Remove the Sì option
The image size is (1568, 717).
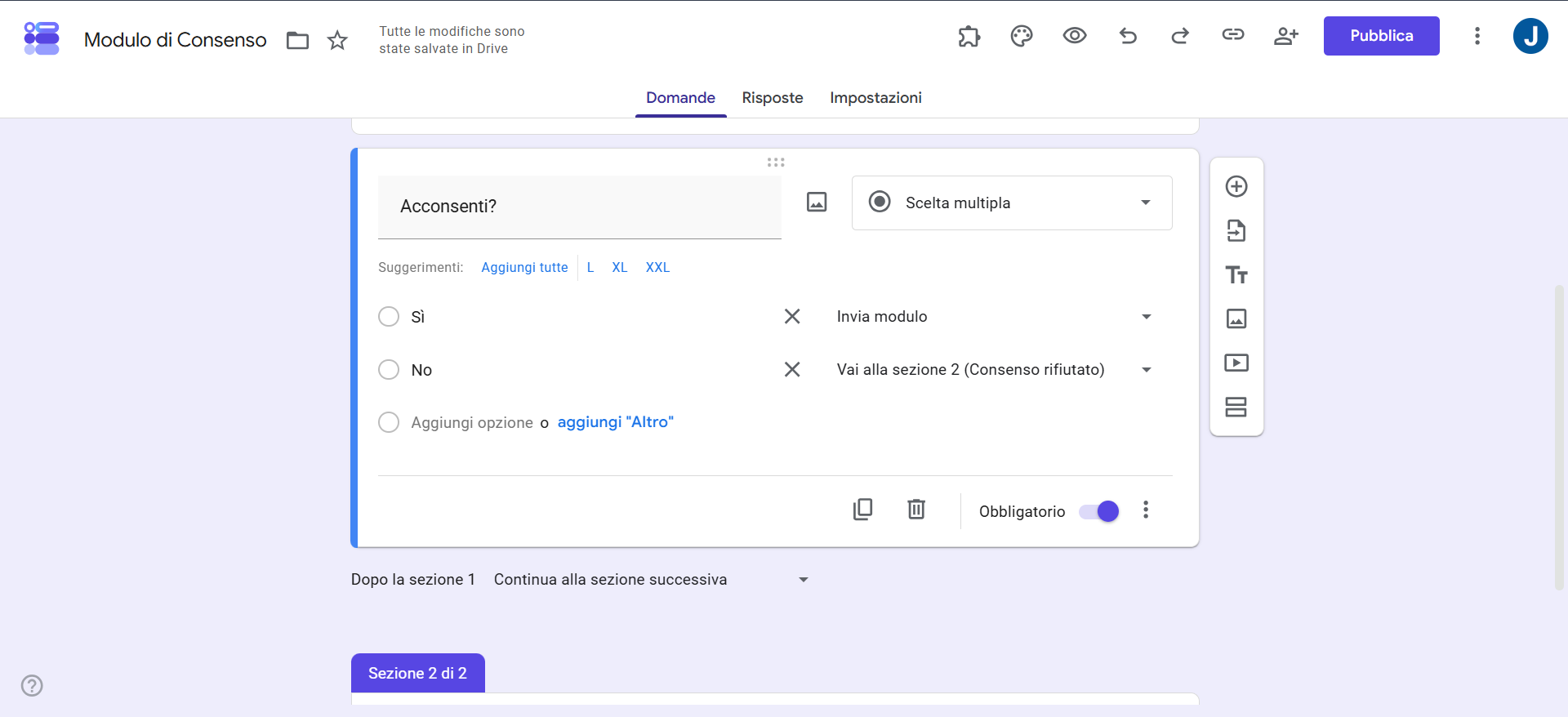tap(792, 316)
